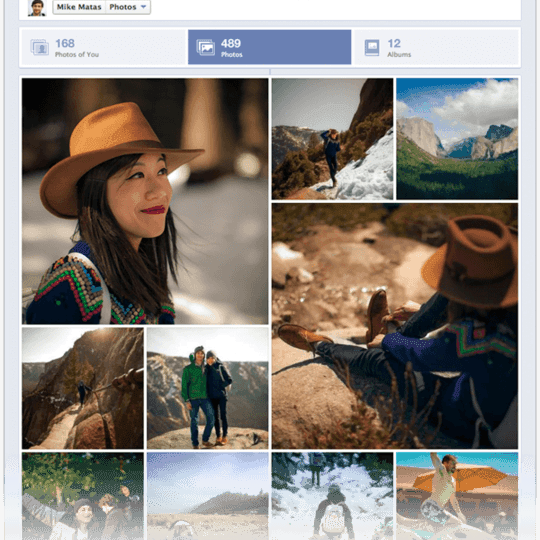540x540 pixels.
Task: Expand the Photos dropdown arrow
Action: tap(144, 7)
